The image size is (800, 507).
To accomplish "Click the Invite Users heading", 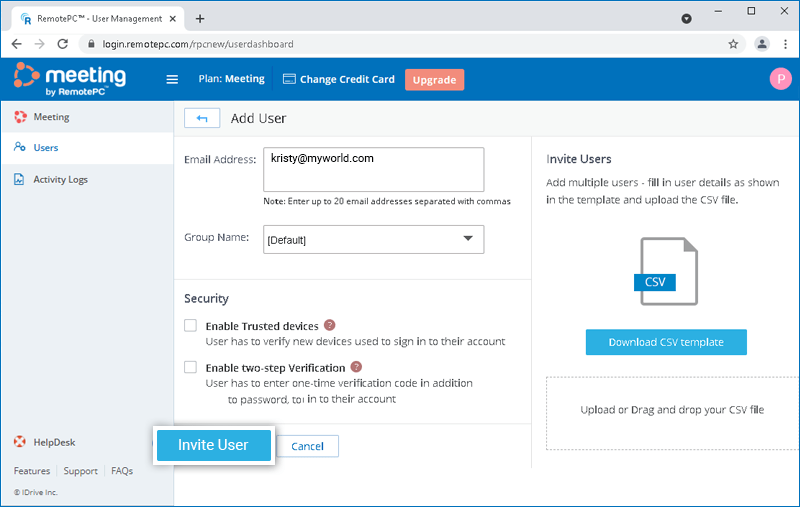I will coord(579,159).
